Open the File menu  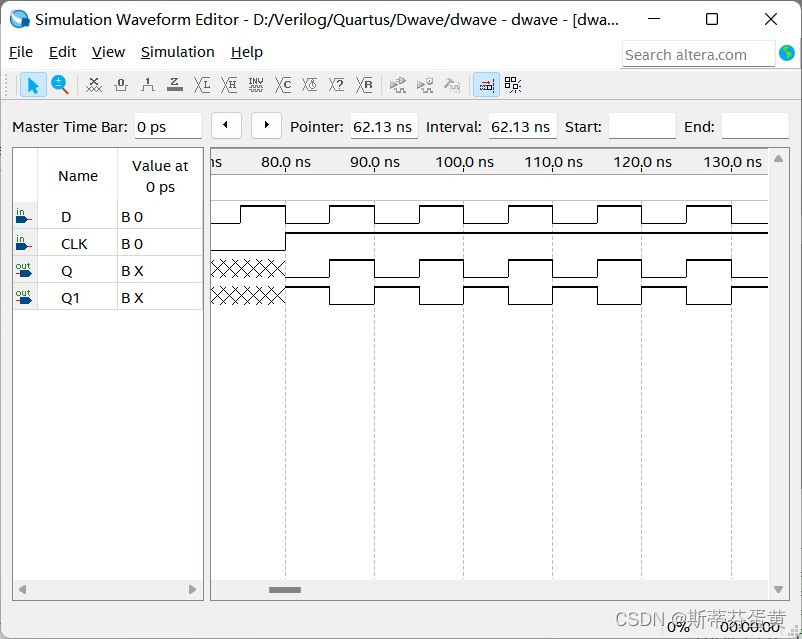[21, 52]
